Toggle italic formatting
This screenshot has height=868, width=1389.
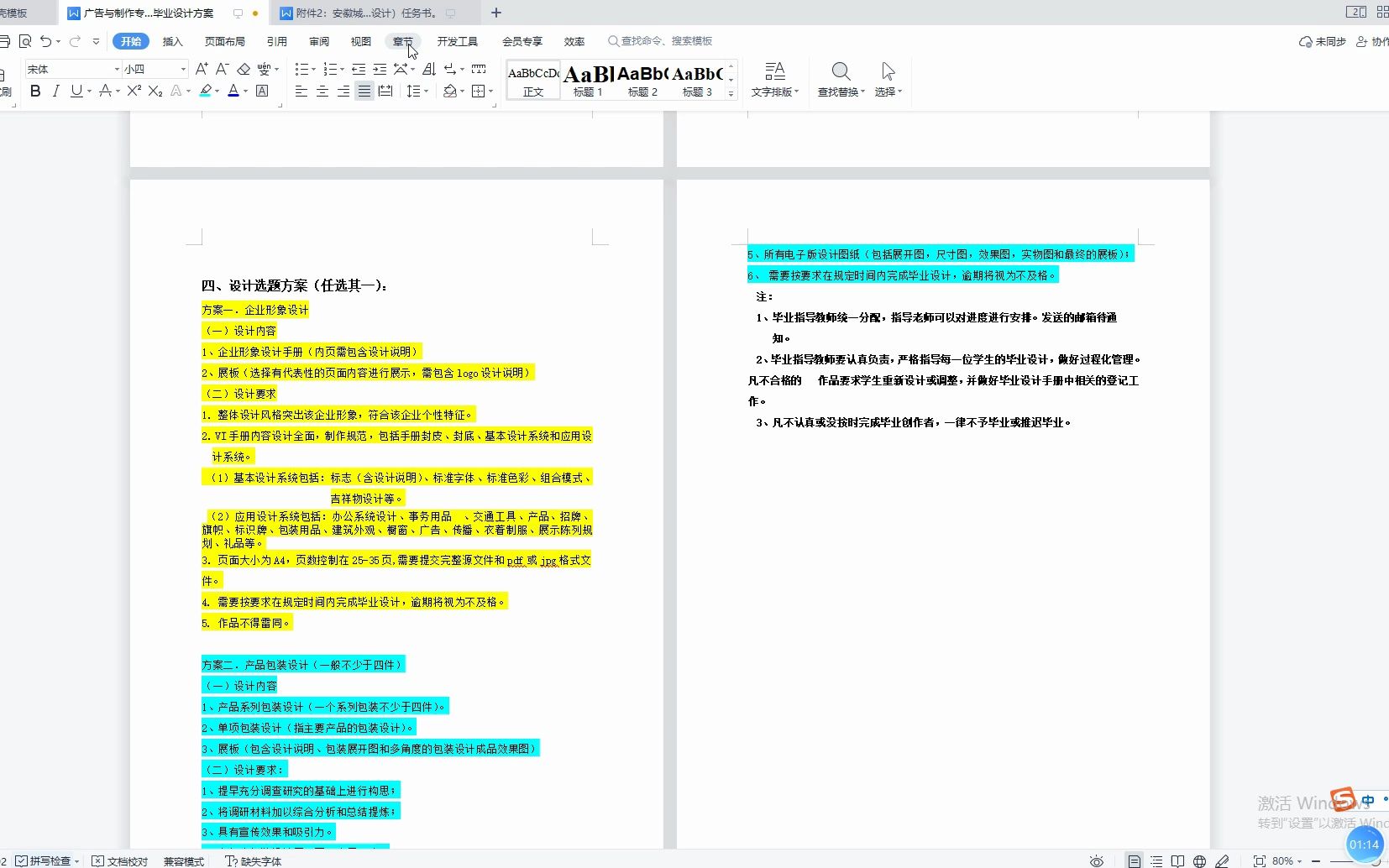56,92
